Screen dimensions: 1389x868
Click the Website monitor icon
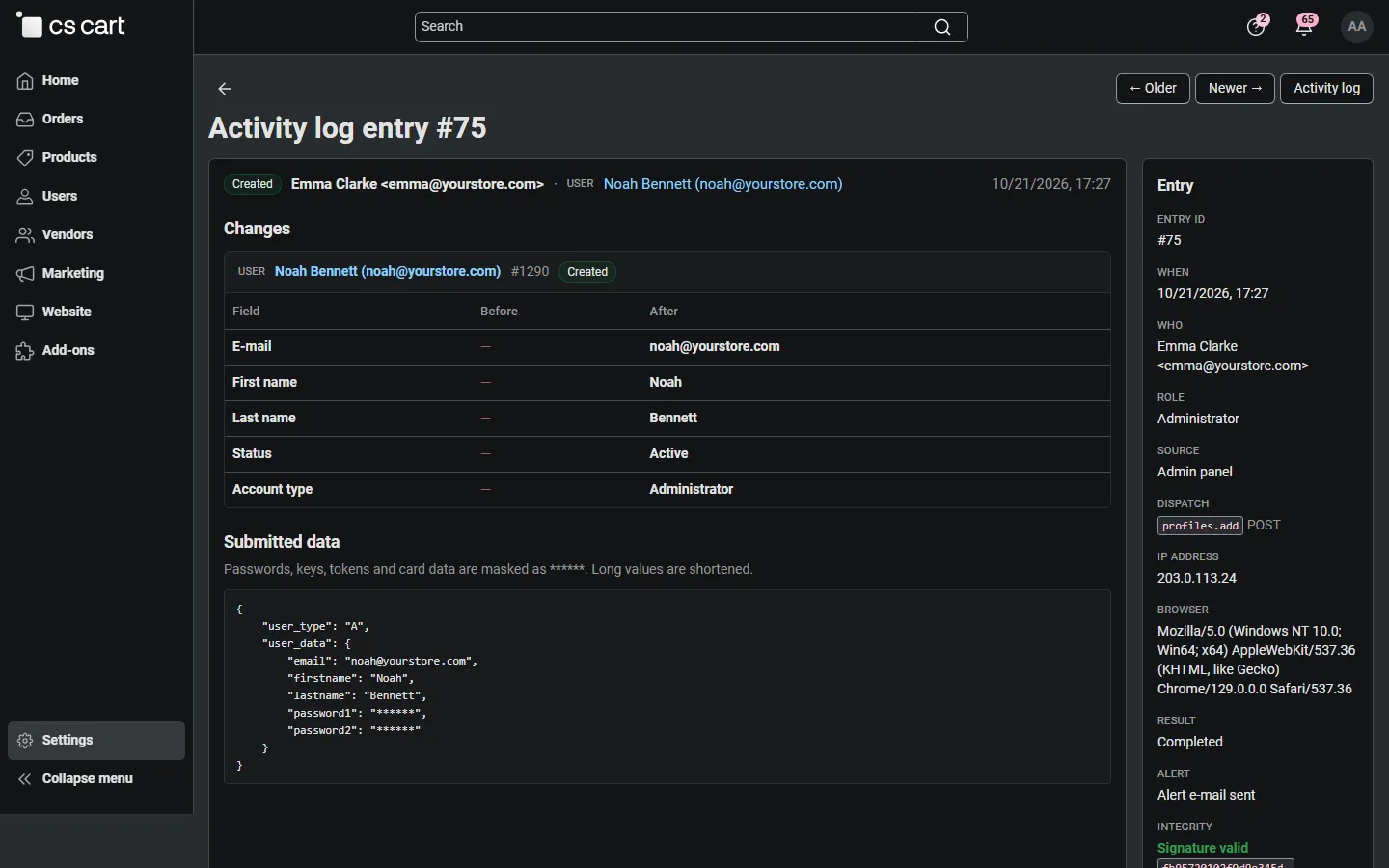(x=25, y=312)
